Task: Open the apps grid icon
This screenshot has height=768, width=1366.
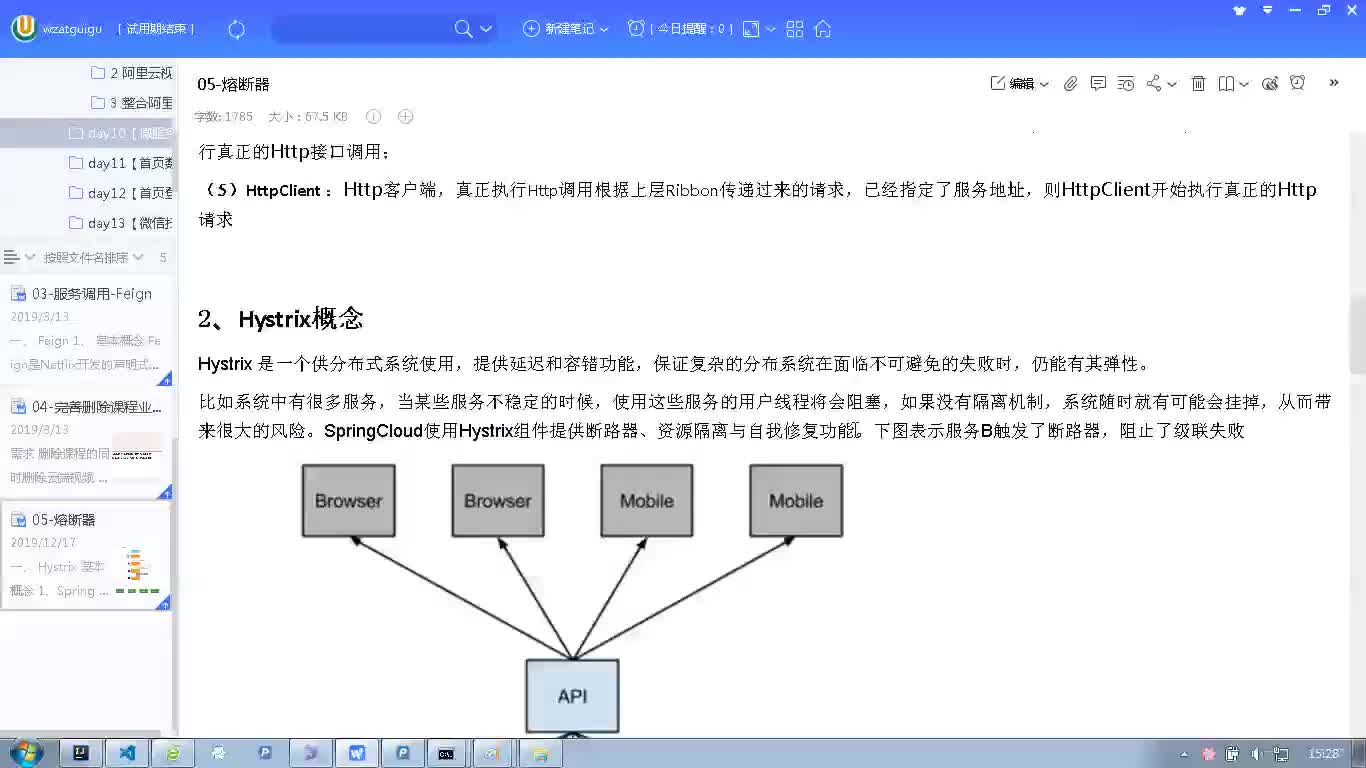Action: click(795, 29)
